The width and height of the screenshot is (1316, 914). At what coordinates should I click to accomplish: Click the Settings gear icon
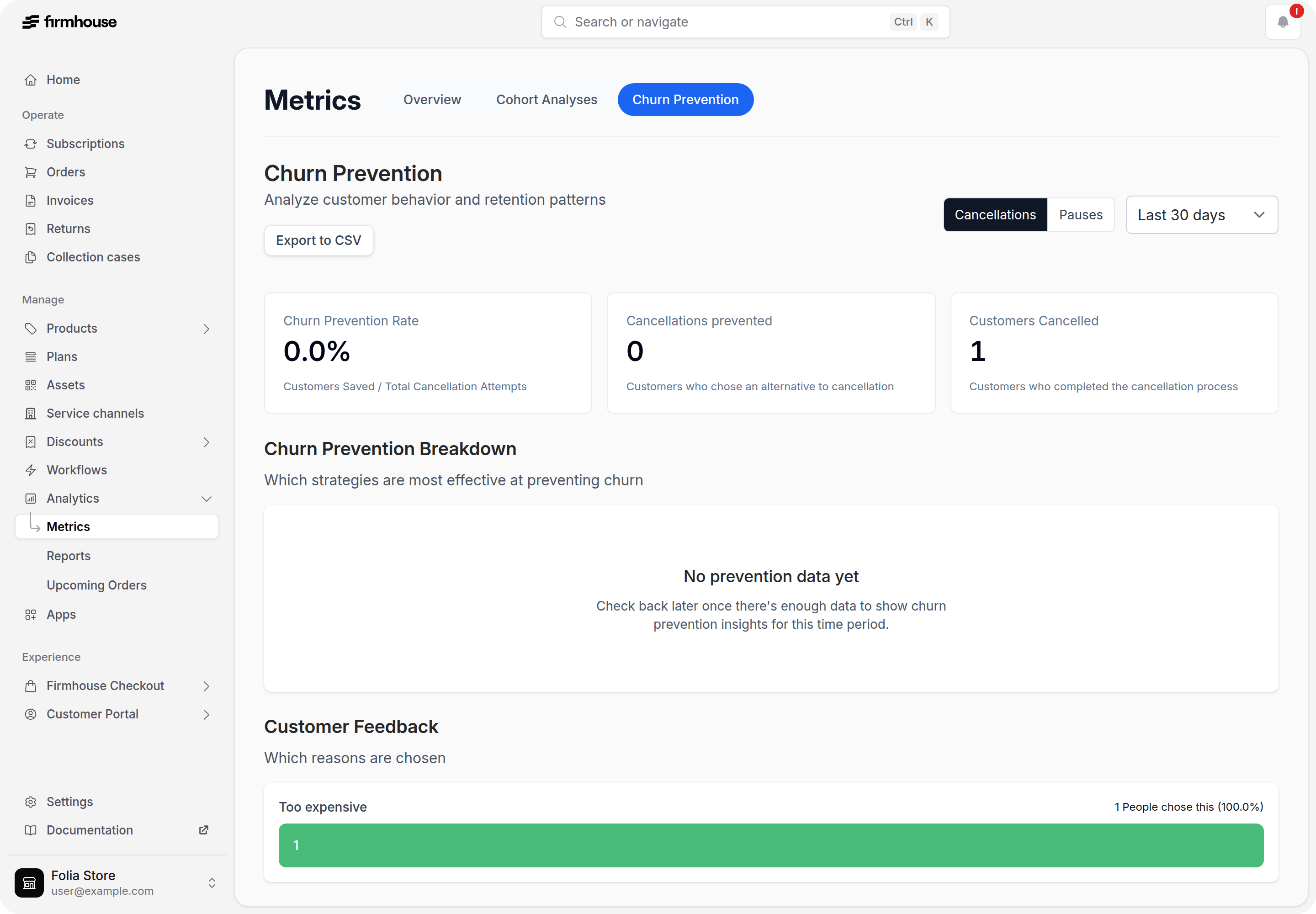31,802
